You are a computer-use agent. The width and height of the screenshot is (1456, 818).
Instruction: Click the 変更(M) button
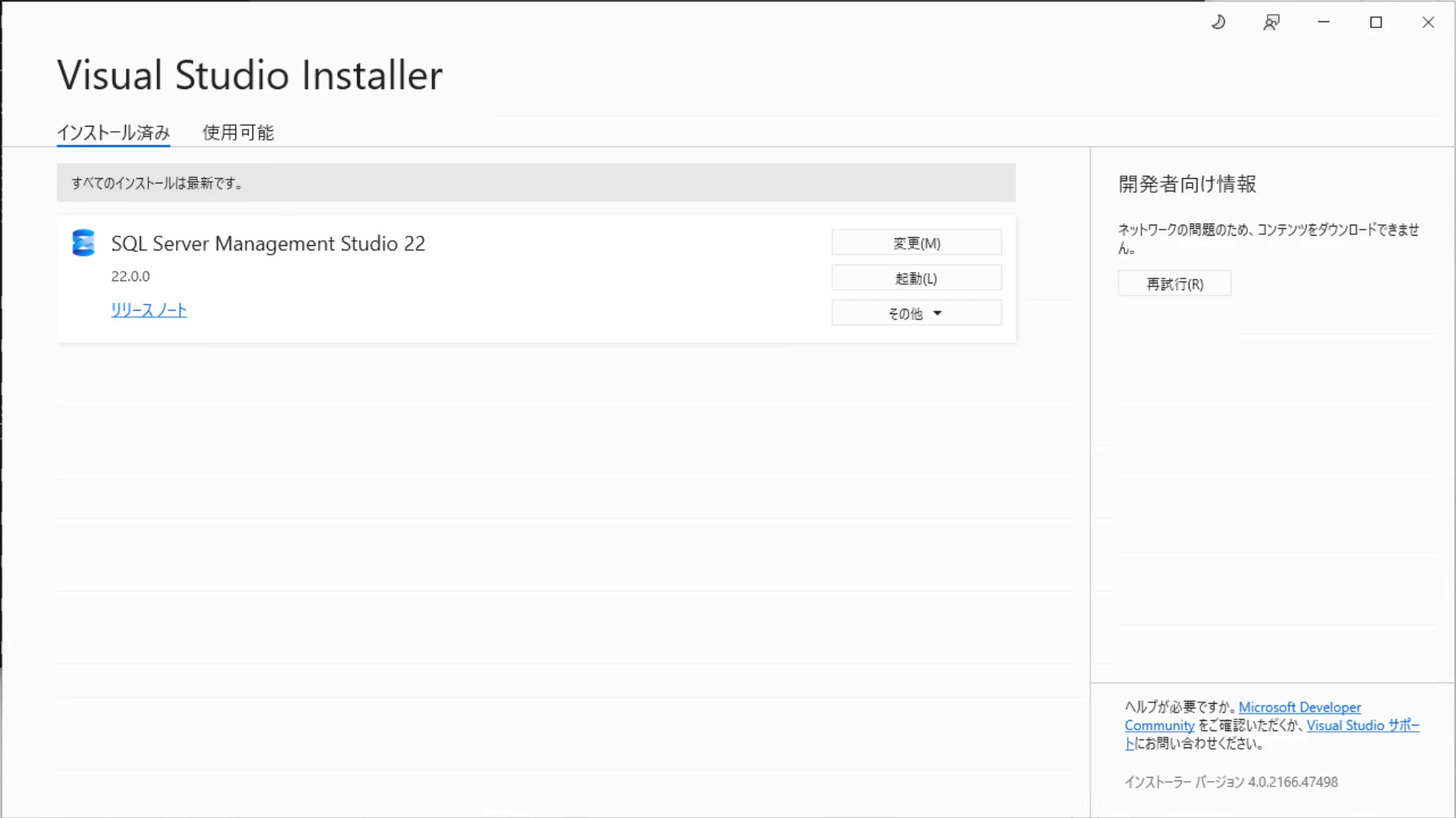coord(916,242)
